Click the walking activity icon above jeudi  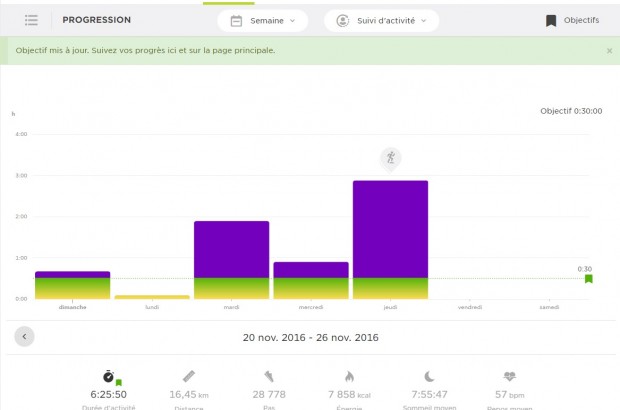point(391,157)
